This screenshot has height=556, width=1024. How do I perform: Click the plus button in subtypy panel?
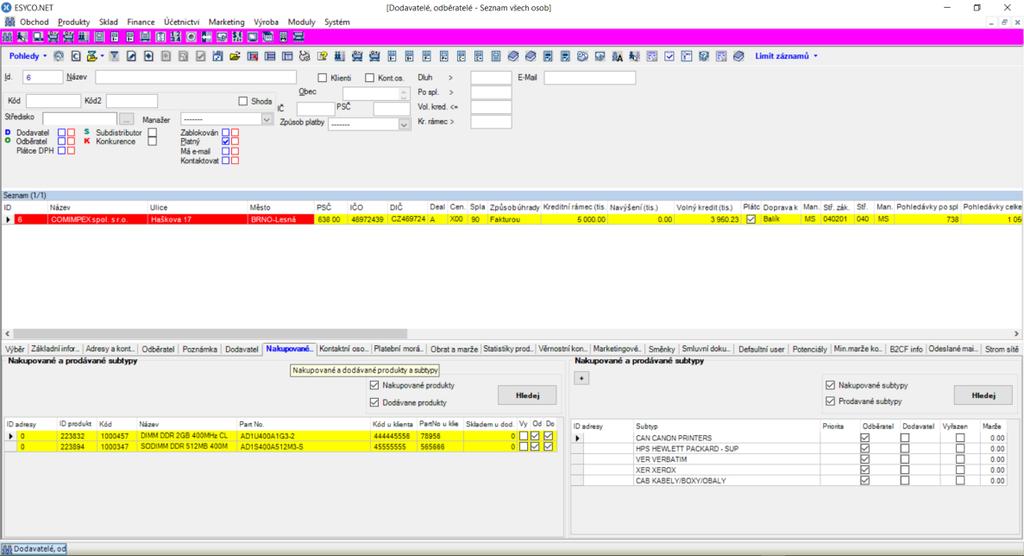pyautogui.click(x=581, y=378)
